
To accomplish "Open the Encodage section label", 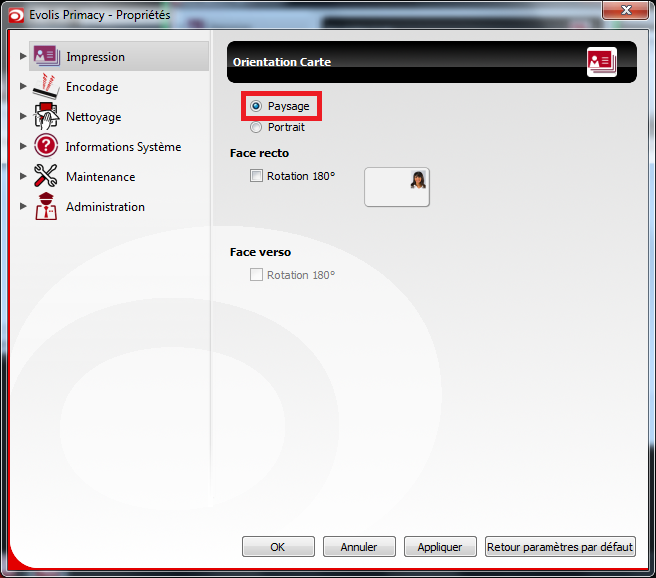I will point(92,87).
